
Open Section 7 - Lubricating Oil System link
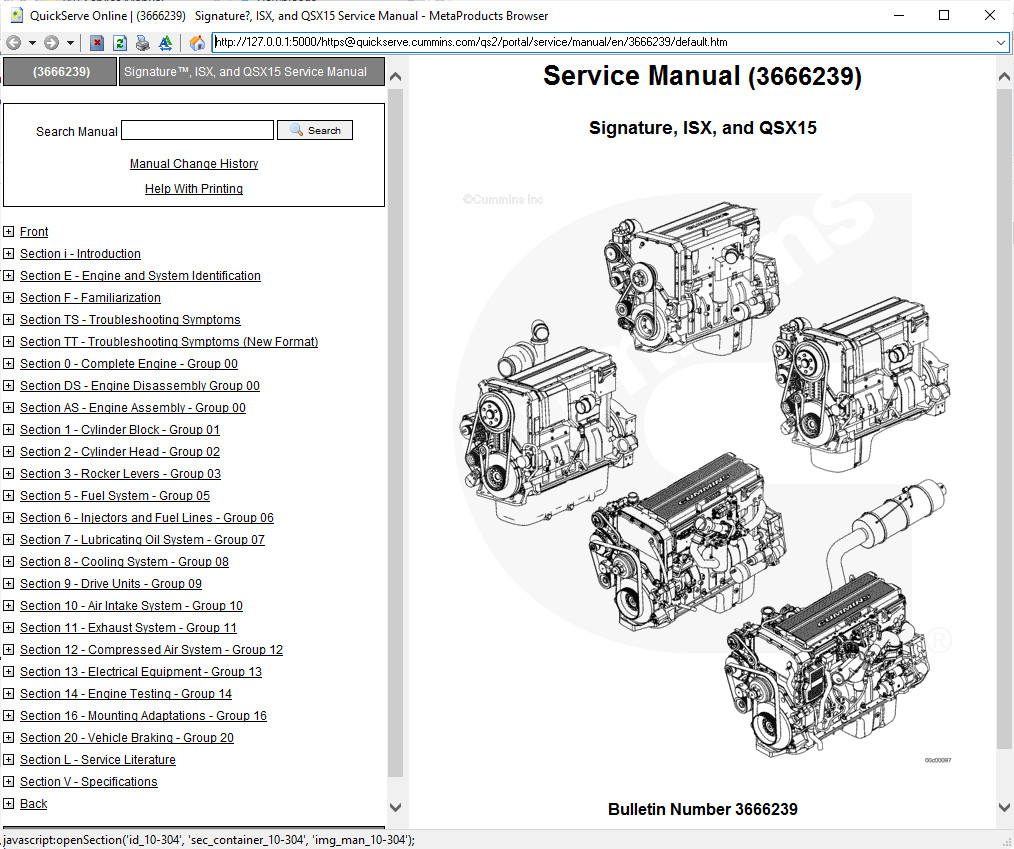pos(142,539)
